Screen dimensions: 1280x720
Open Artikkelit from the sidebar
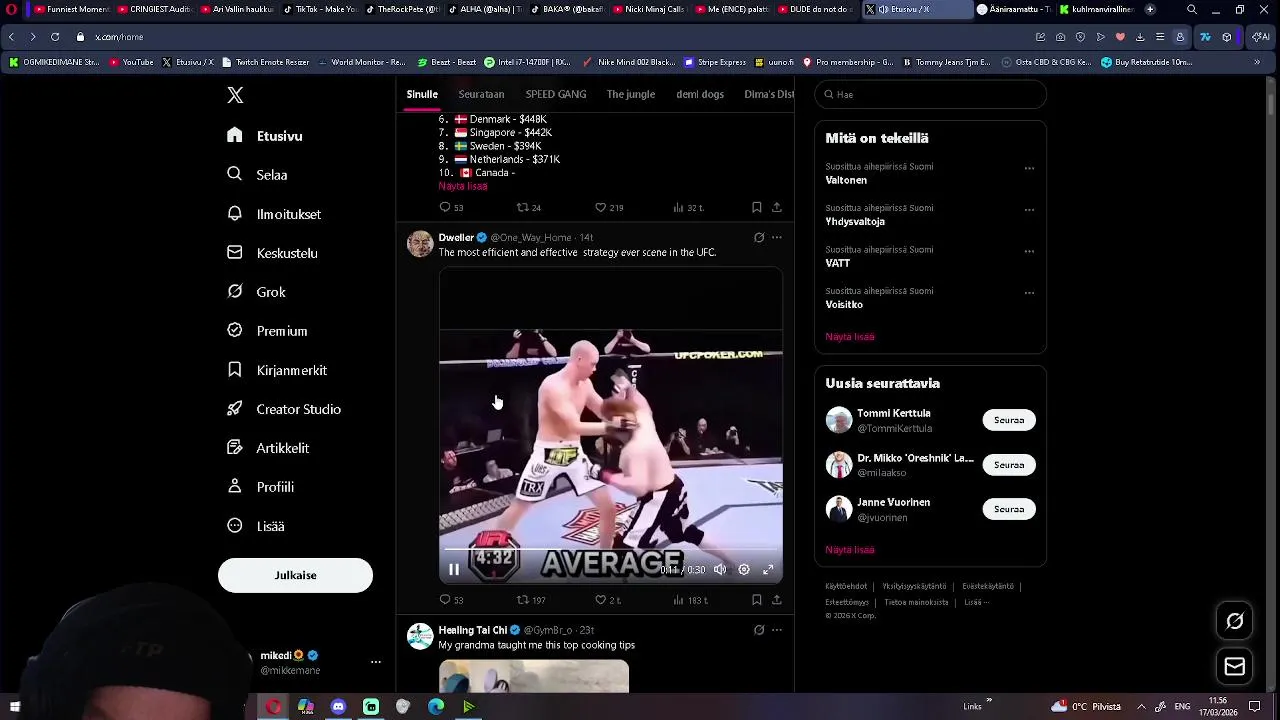pyautogui.click(x=268, y=448)
